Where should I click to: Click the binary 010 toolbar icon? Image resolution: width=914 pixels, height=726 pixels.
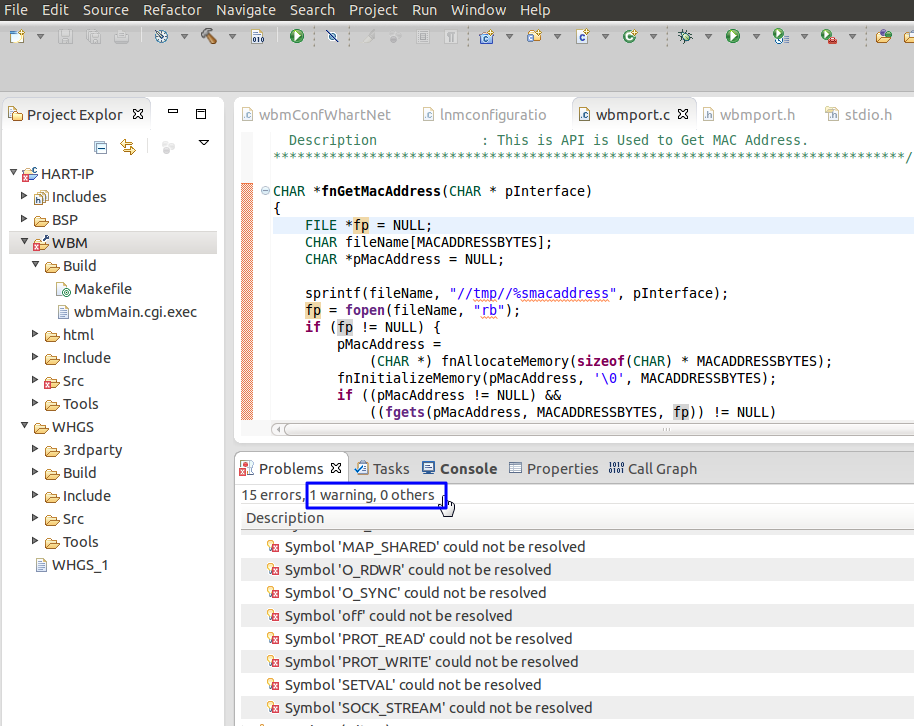click(x=257, y=36)
